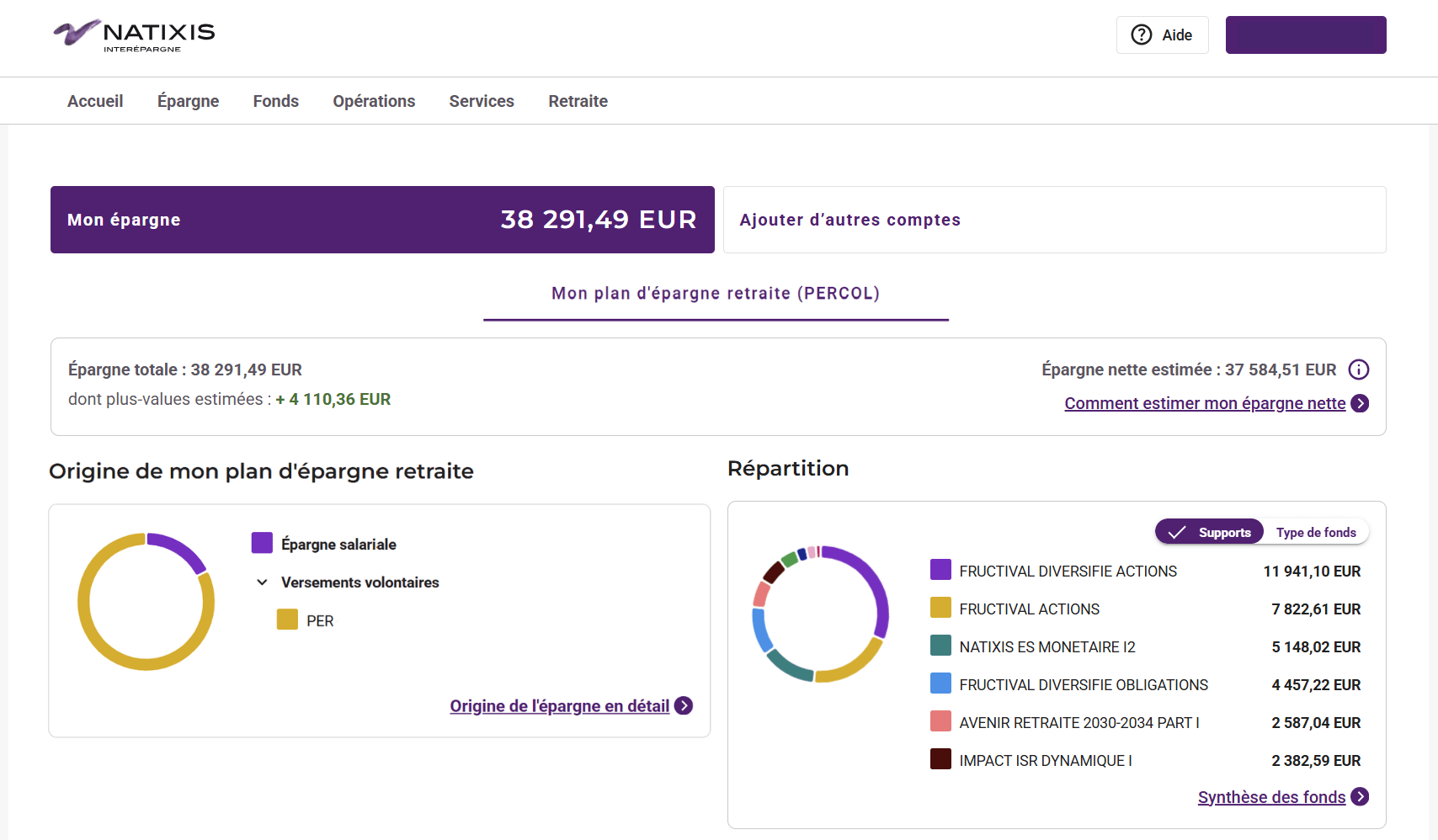Click the purple legend square for FRUCTIVAL DIVERSIFIE ACTIONS
The height and width of the screenshot is (840, 1438).
click(x=940, y=570)
